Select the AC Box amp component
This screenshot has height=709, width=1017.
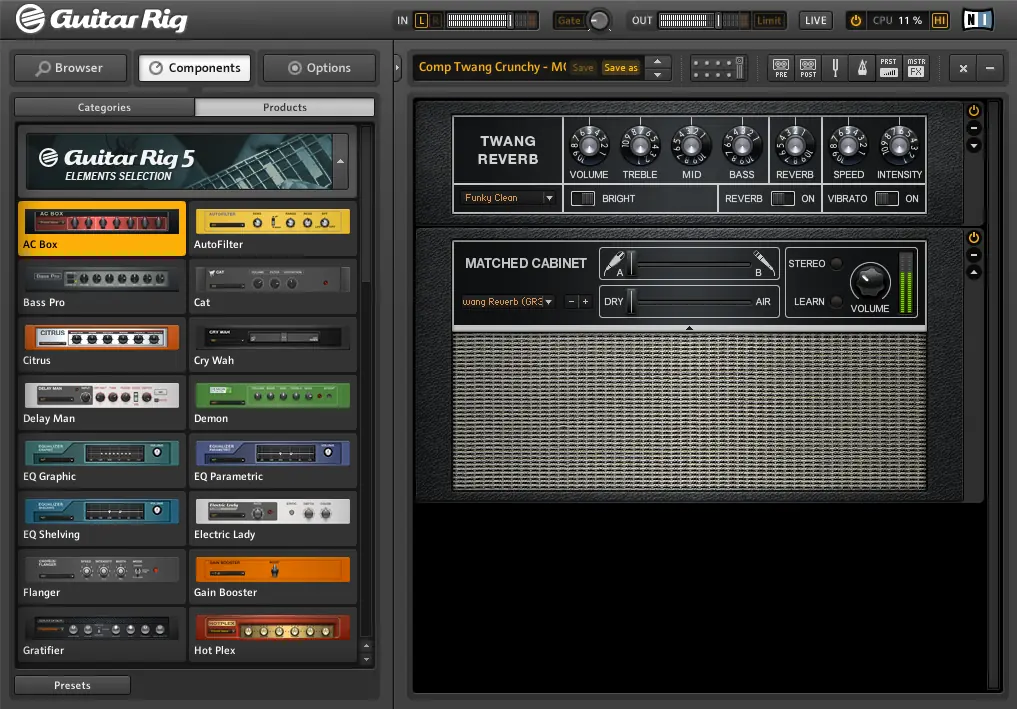tap(102, 228)
